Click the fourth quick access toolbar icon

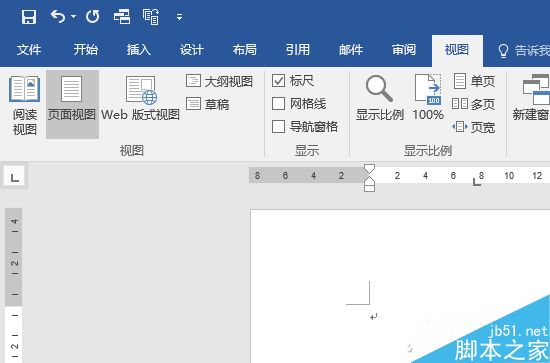pos(122,16)
